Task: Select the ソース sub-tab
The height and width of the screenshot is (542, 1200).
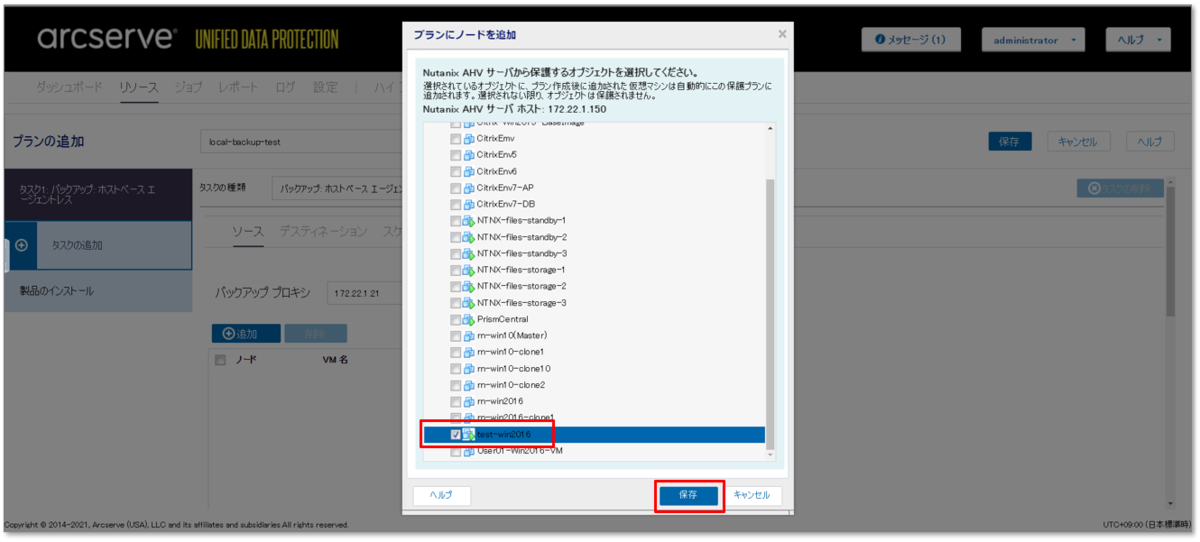Action: coord(248,232)
